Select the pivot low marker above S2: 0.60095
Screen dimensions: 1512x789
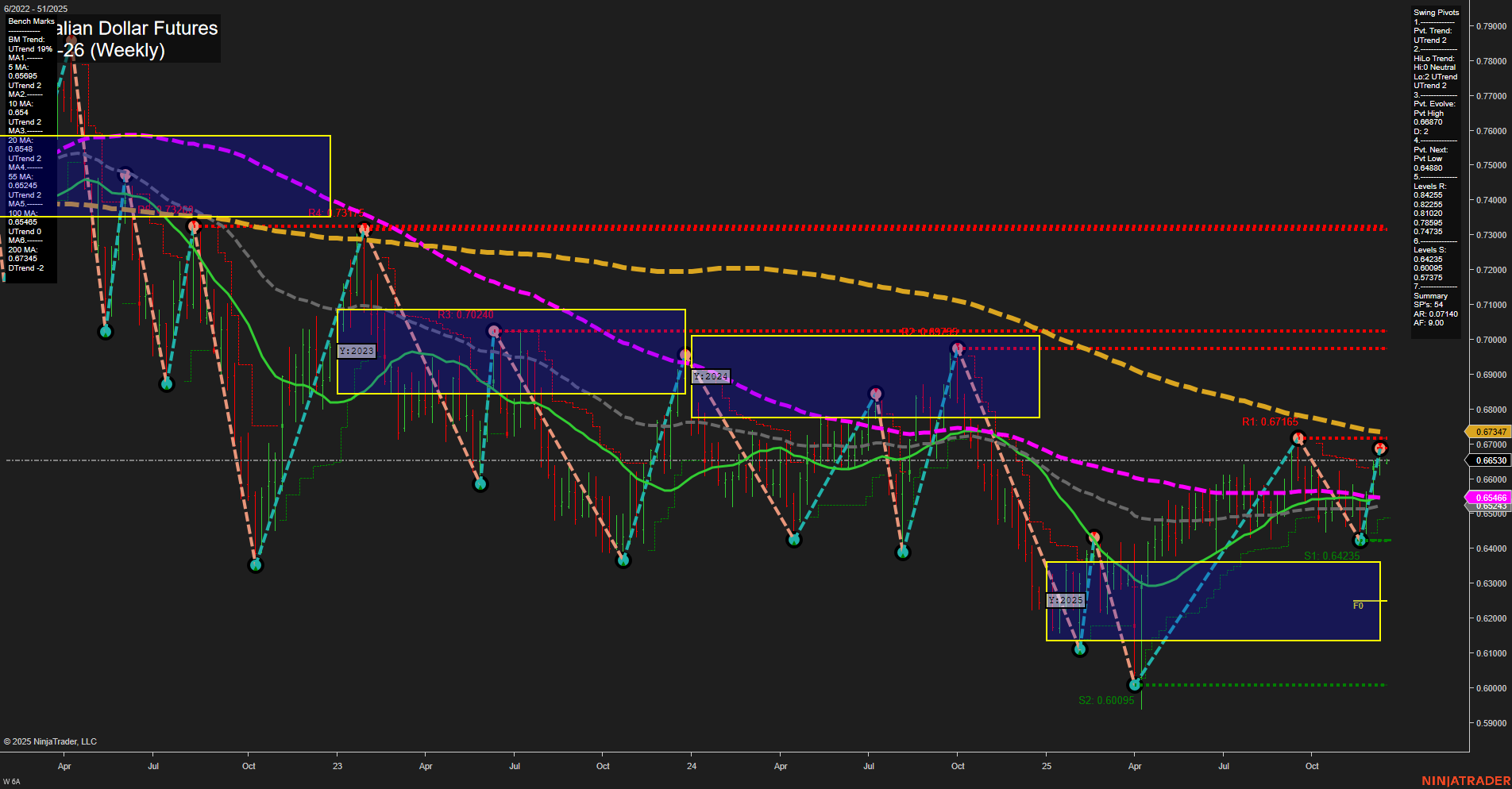[1134, 683]
